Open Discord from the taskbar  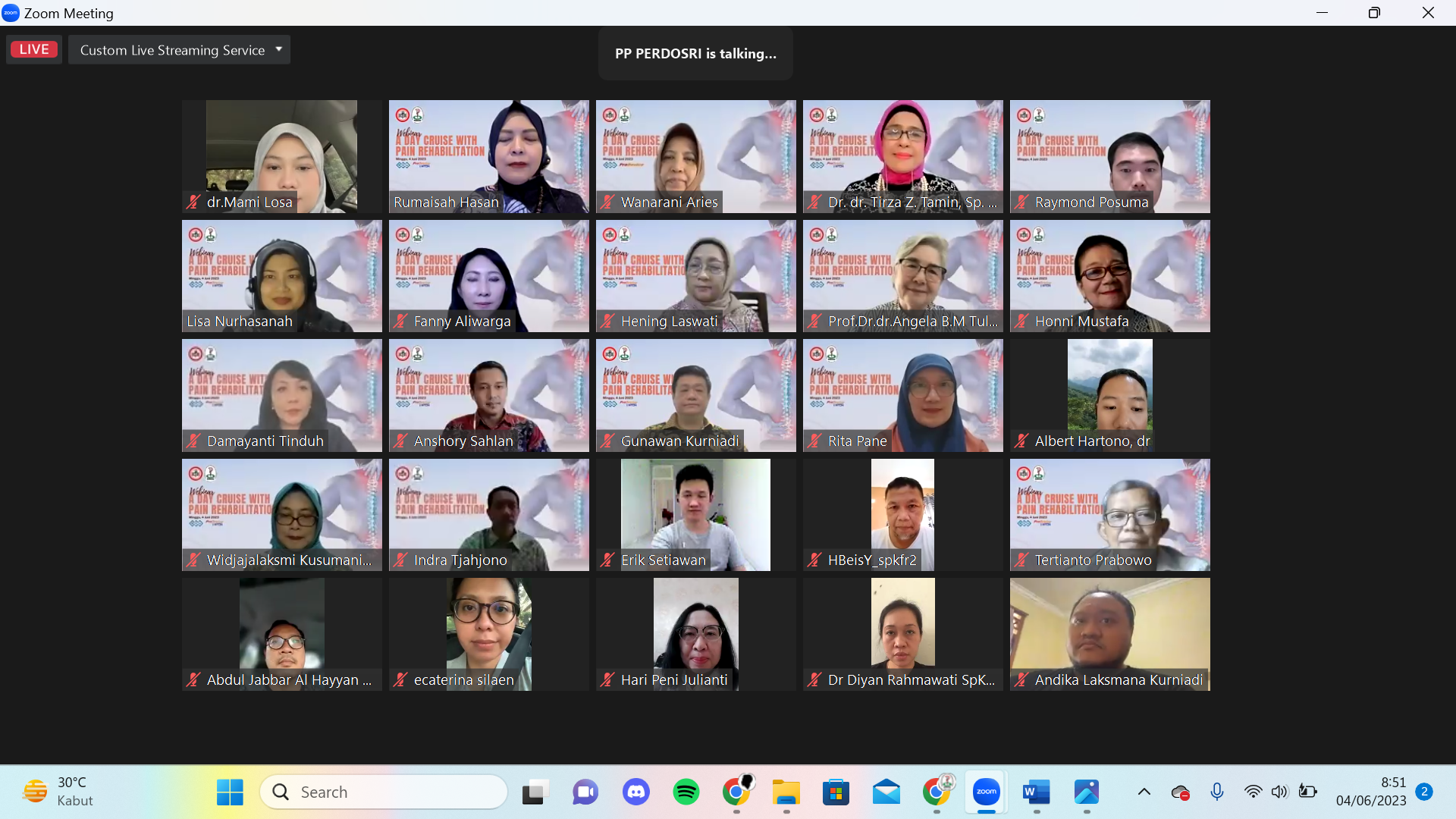click(x=635, y=792)
